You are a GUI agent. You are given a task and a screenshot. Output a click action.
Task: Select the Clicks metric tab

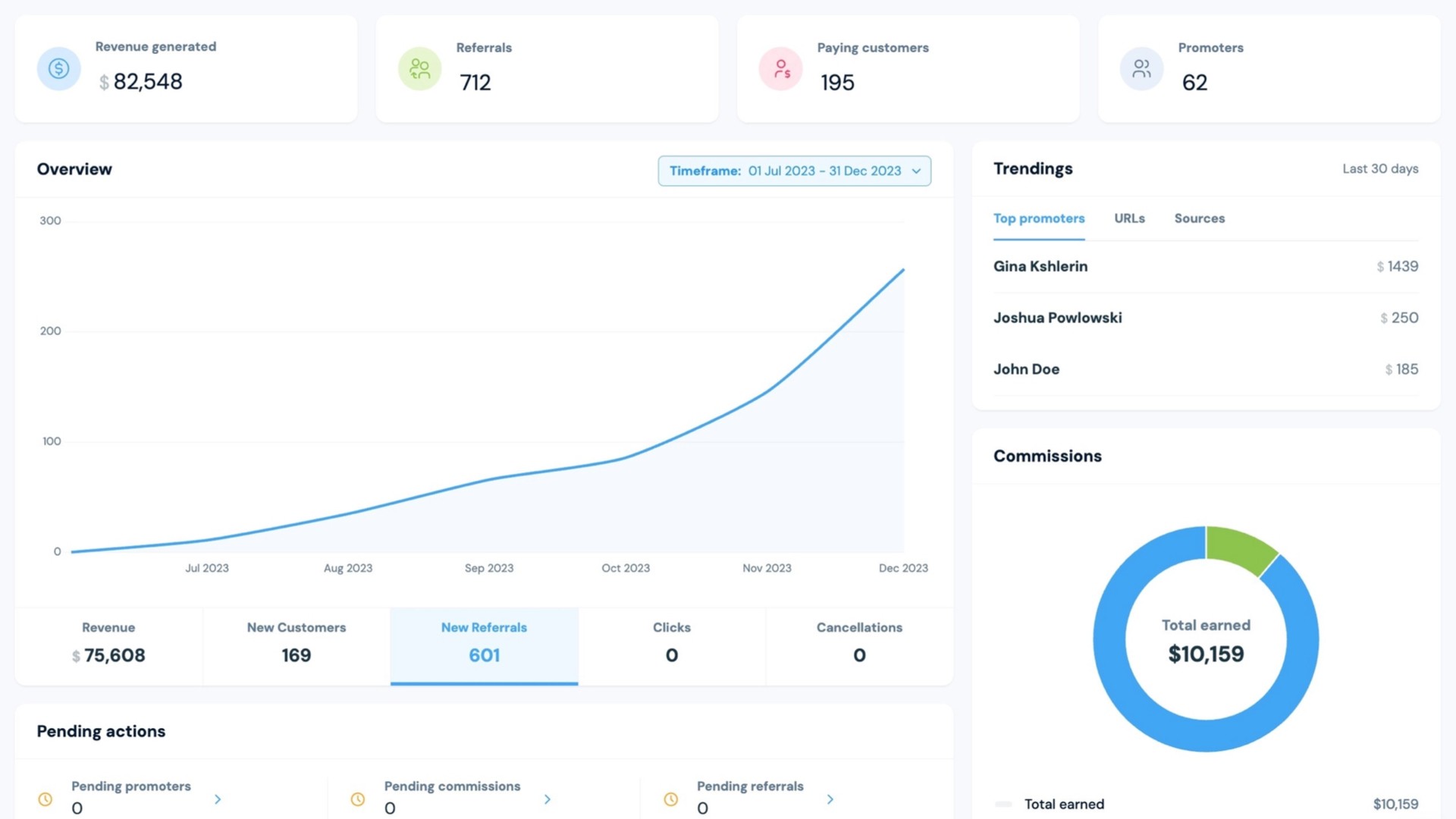point(672,646)
